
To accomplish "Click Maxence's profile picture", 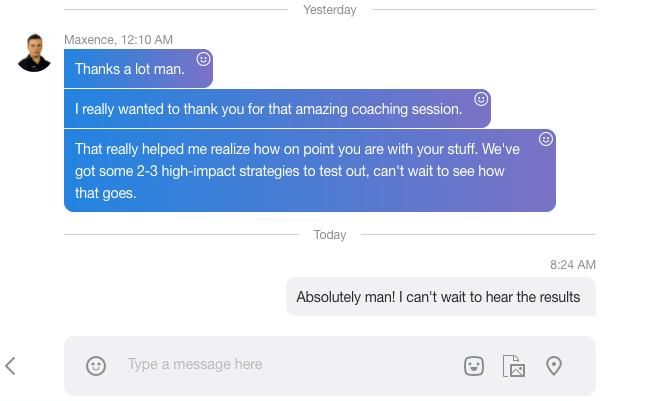I will point(34,53).
